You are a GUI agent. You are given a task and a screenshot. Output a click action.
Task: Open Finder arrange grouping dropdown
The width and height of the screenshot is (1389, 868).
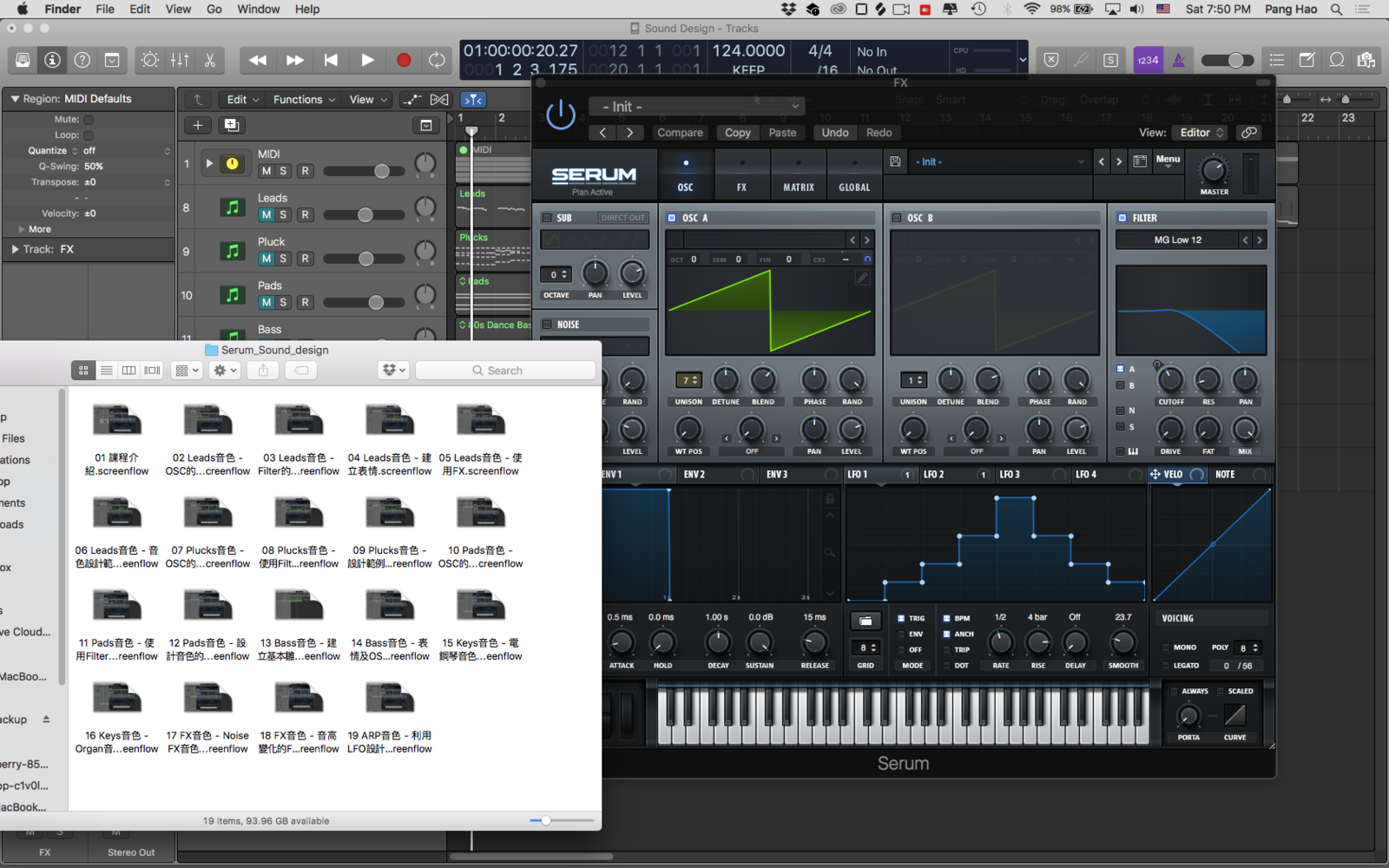click(187, 371)
